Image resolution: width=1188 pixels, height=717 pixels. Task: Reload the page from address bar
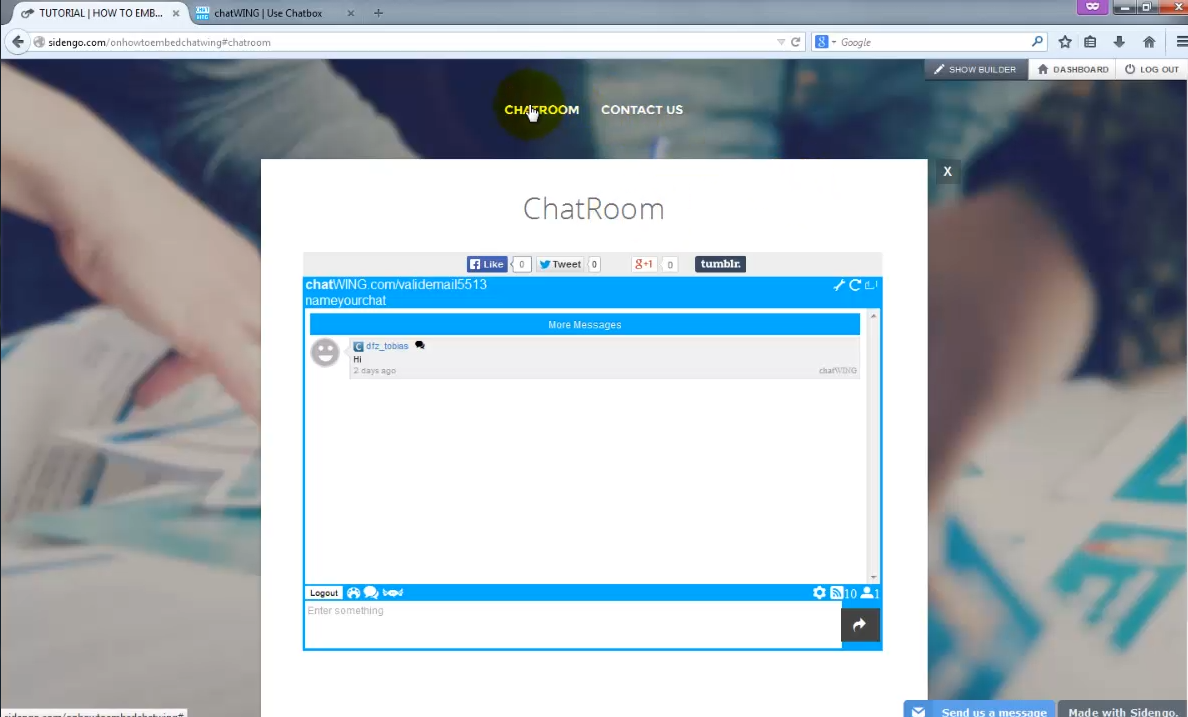click(x=796, y=42)
